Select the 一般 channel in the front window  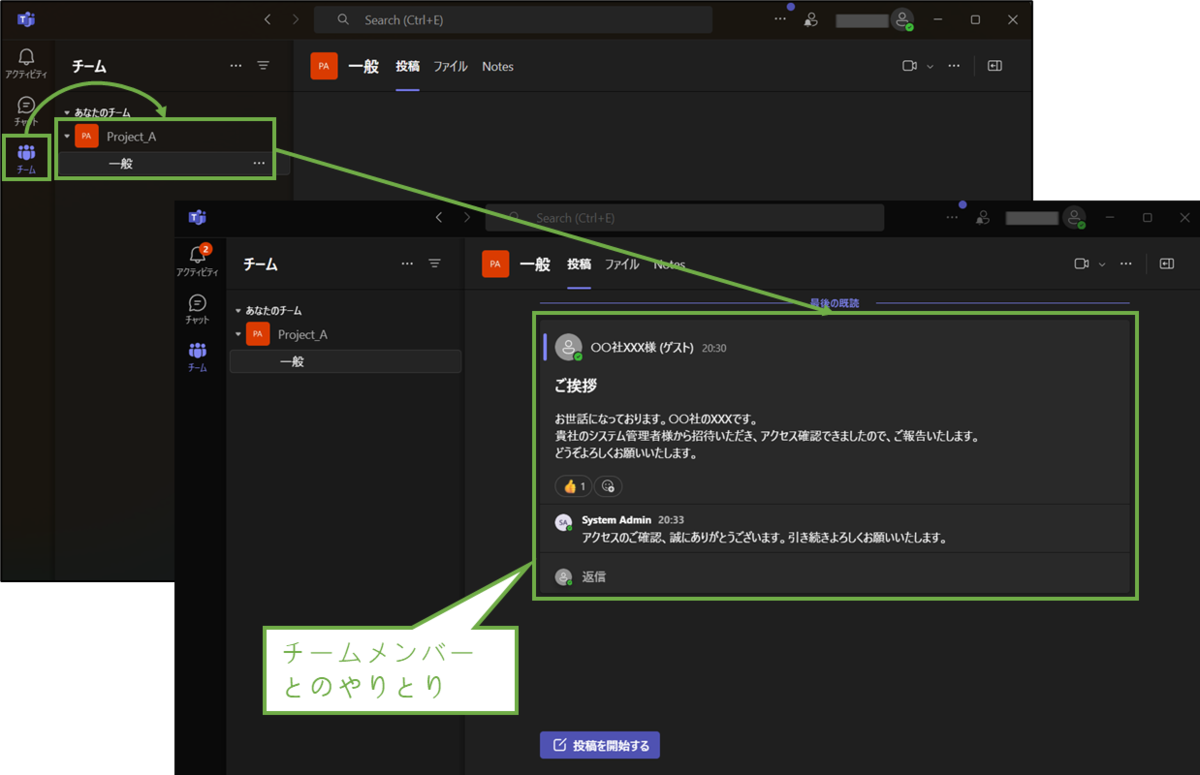[345, 361]
